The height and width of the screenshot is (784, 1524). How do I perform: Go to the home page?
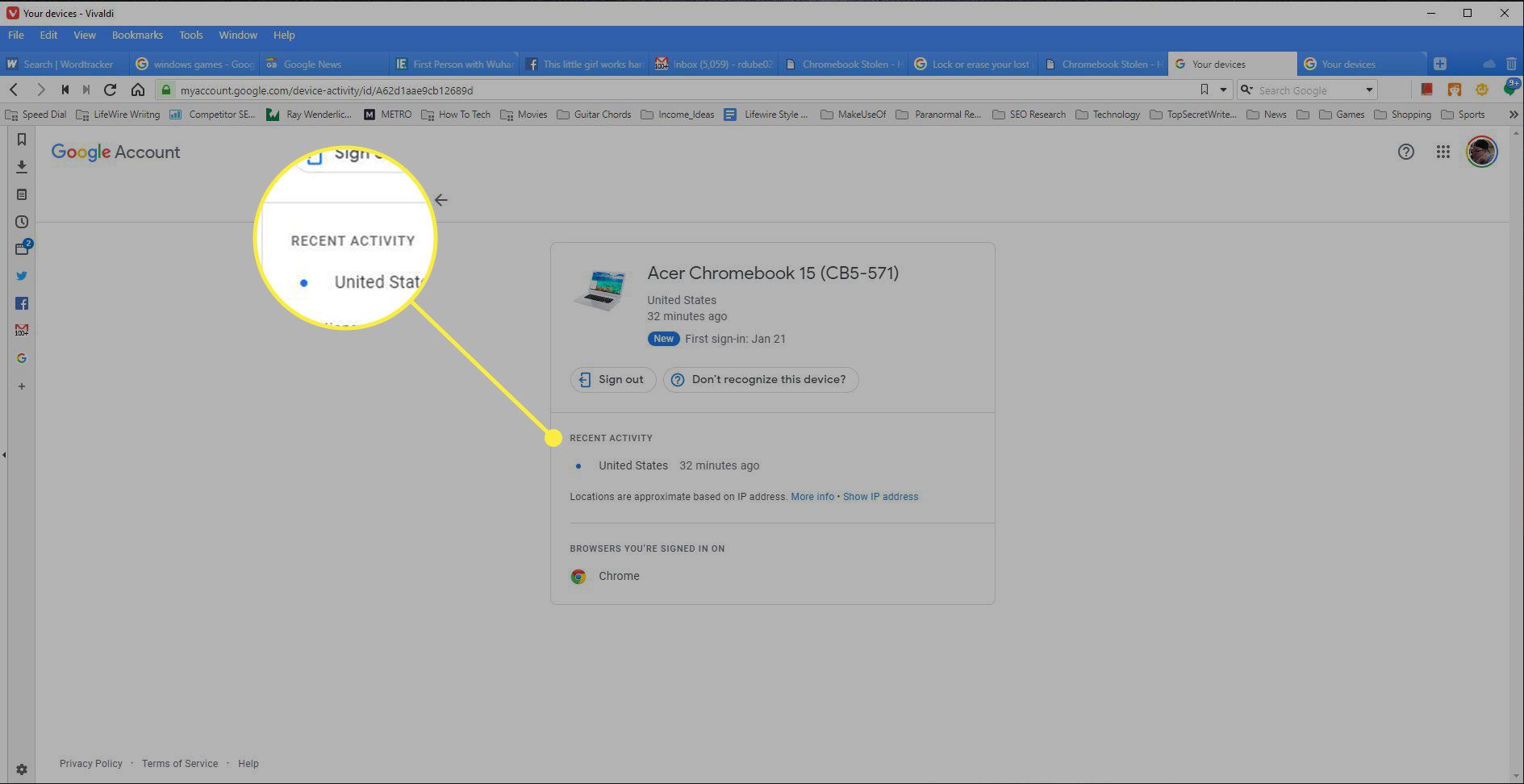(138, 90)
